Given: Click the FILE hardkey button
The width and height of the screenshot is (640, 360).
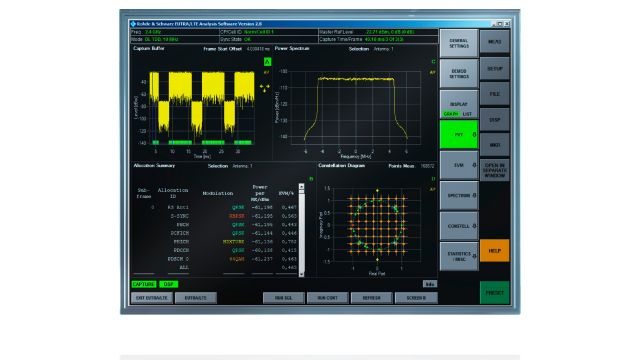Looking at the screenshot, I should (x=495, y=94).
